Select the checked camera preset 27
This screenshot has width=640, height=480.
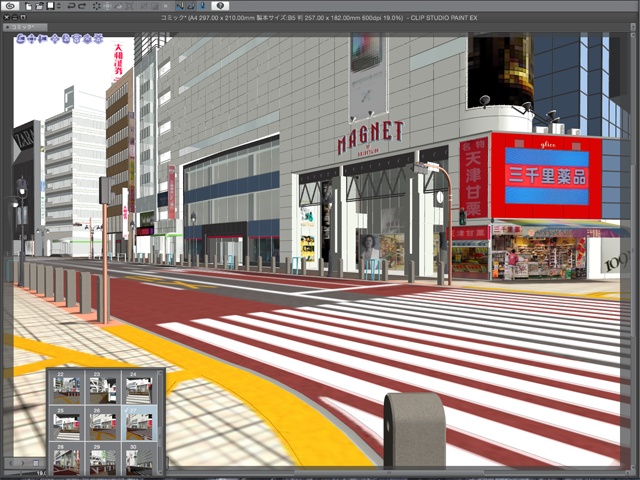[140, 424]
